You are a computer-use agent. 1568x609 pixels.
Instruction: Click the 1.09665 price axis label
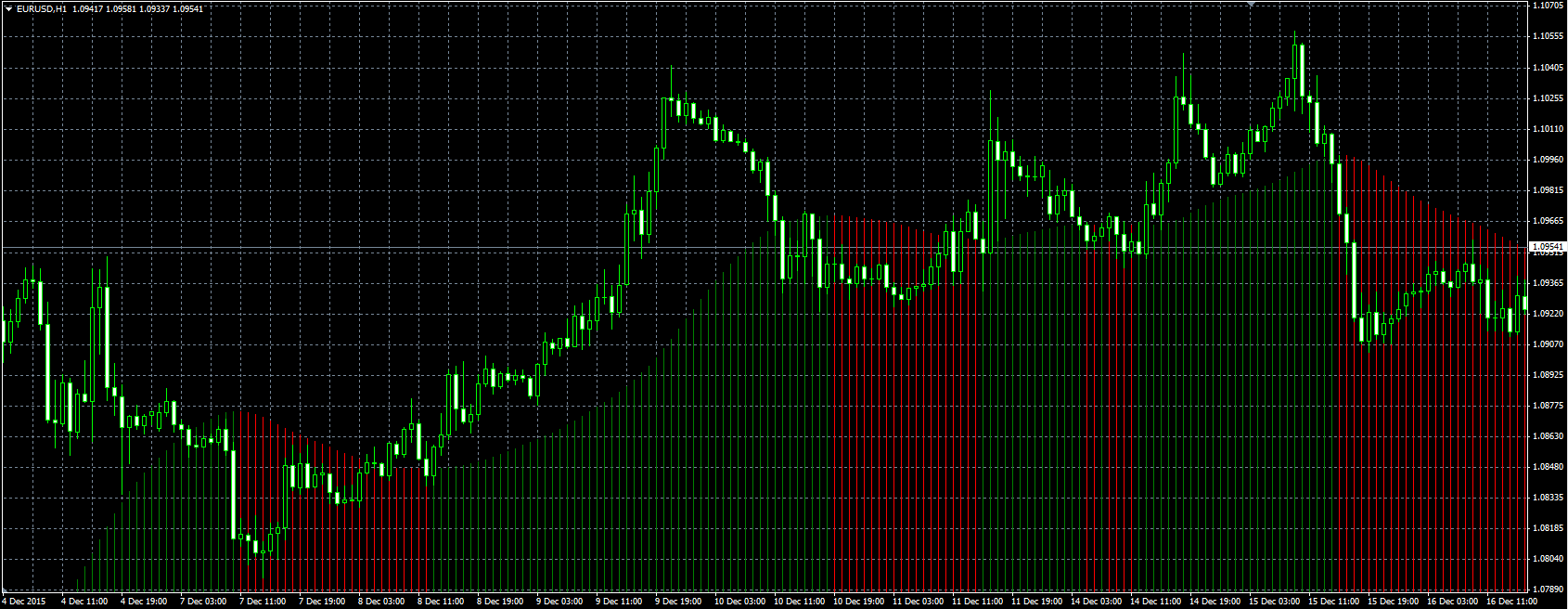(x=1547, y=220)
